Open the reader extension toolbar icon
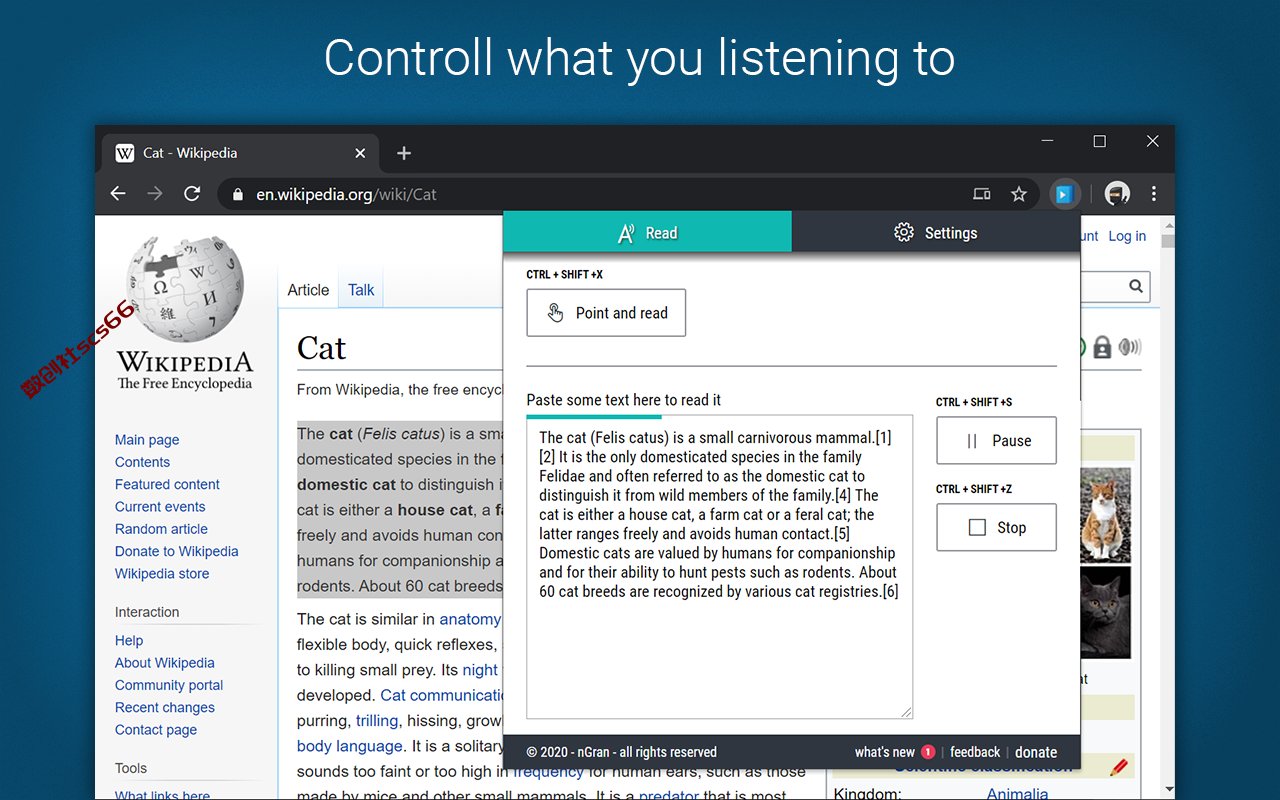Image resolution: width=1280 pixels, height=800 pixels. [1064, 194]
